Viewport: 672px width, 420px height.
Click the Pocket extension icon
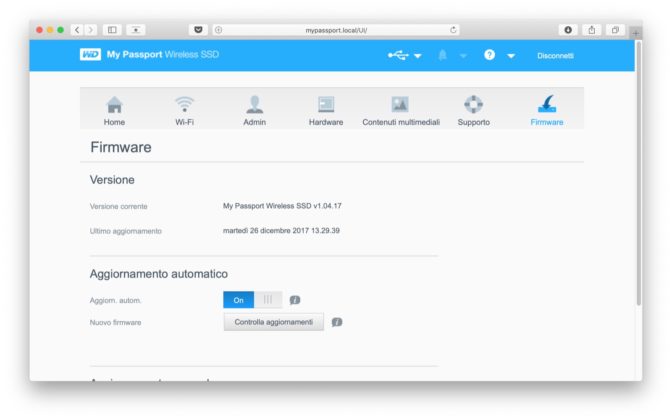tap(198, 30)
